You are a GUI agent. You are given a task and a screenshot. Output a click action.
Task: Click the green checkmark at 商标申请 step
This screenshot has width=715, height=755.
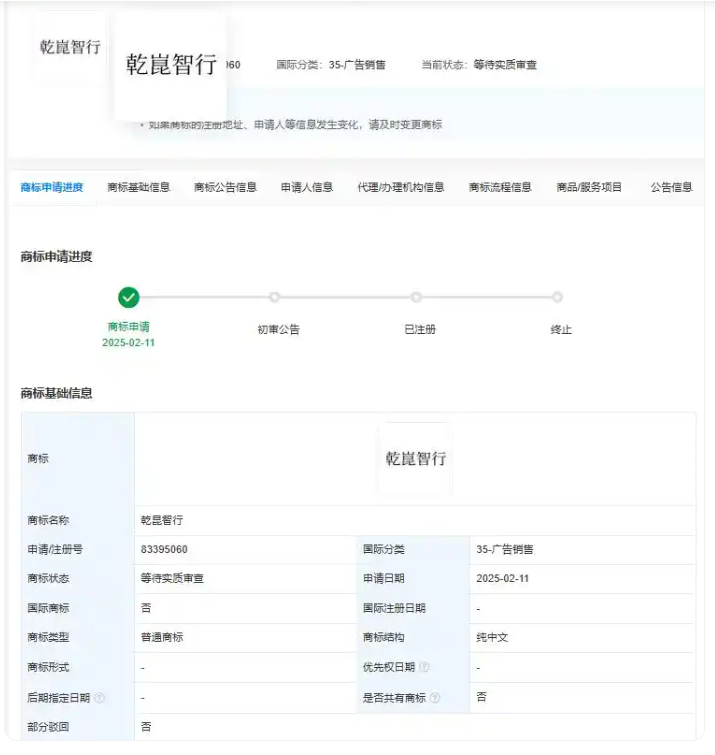pos(129,297)
